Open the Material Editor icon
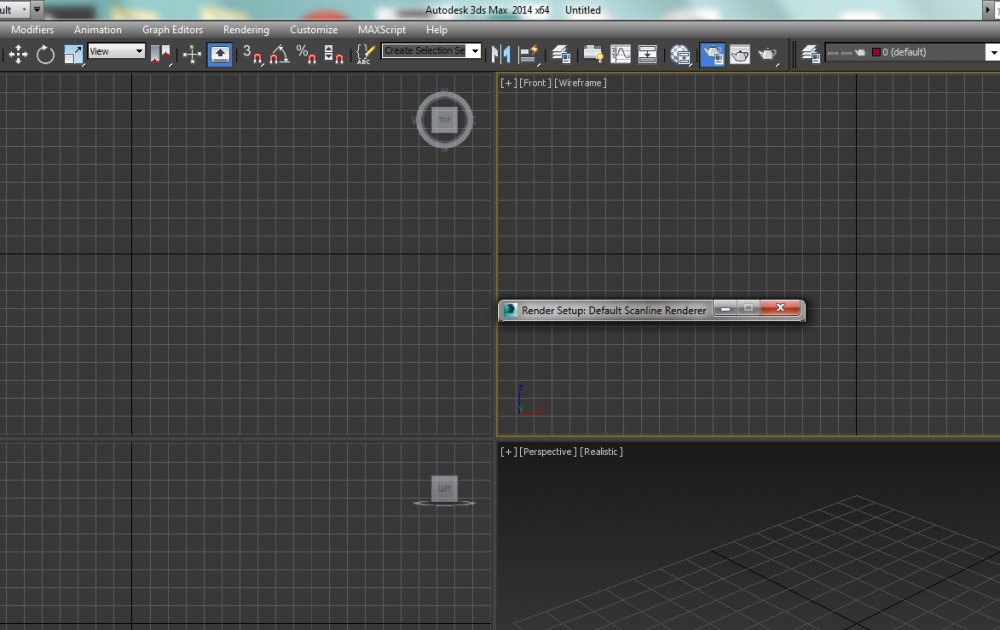 [681, 54]
